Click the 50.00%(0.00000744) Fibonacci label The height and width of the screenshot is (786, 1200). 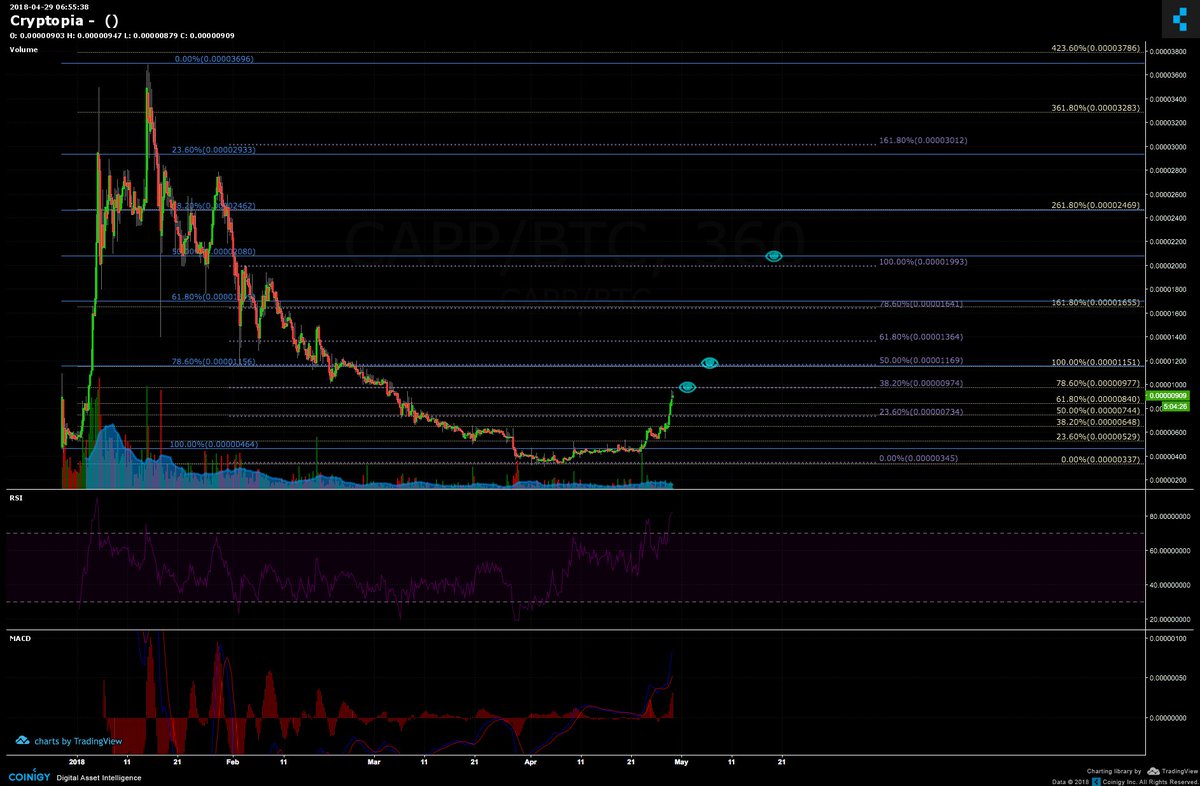point(1099,410)
